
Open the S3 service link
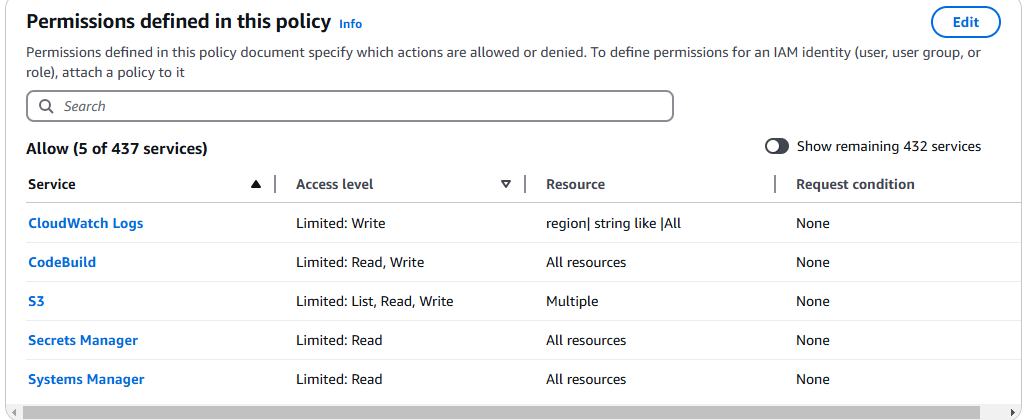click(36, 301)
